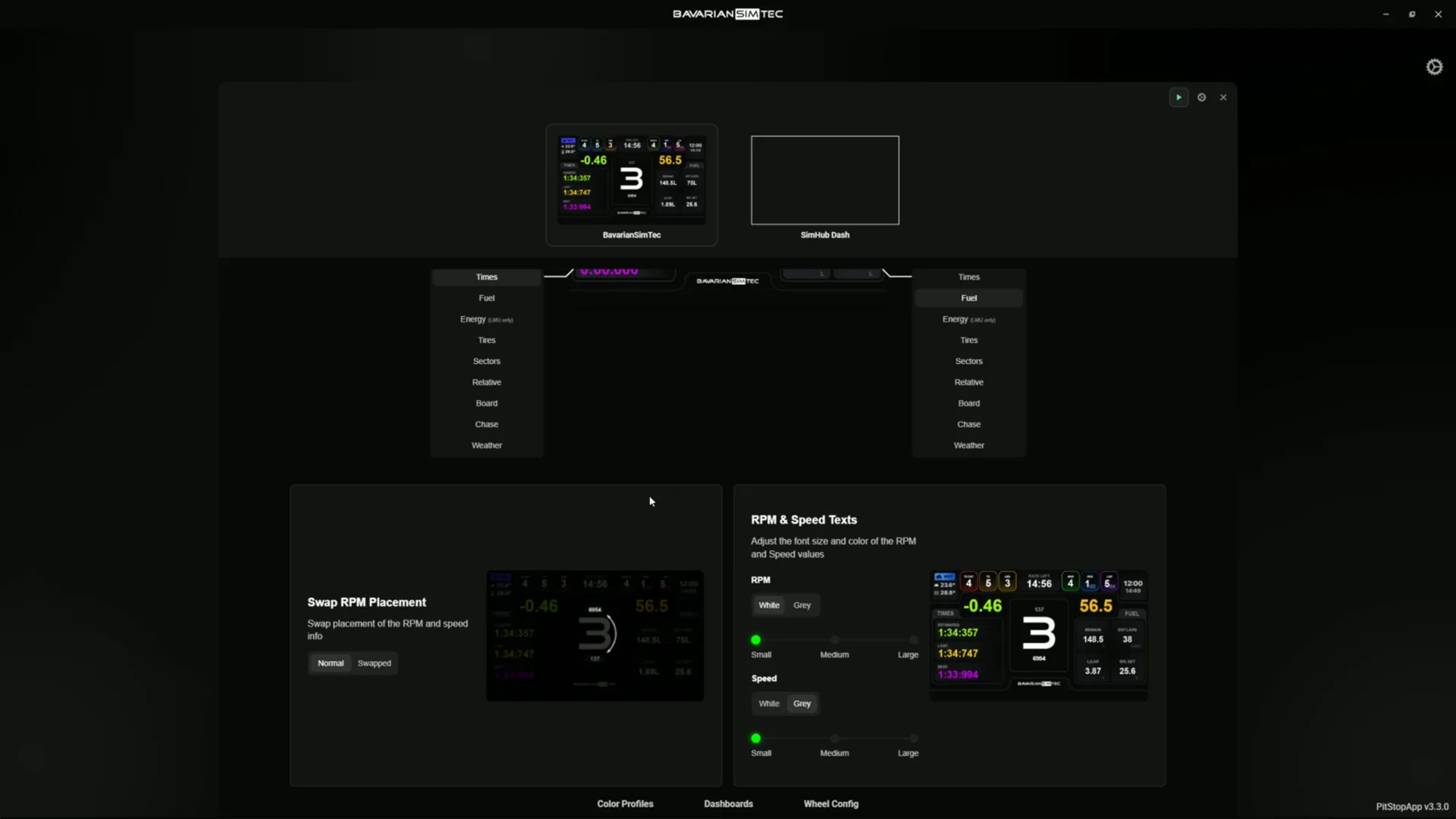Set Speed text color to Grey
Screen dimensions: 1456x819
802,704
